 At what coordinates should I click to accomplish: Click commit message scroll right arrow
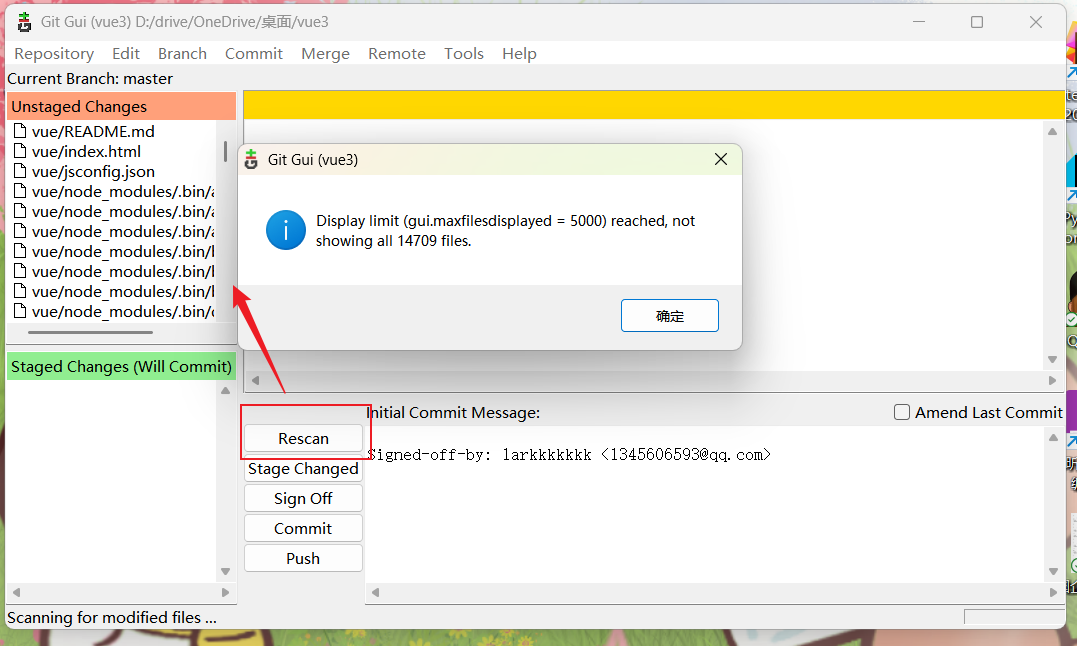[x=1054, y=592]
